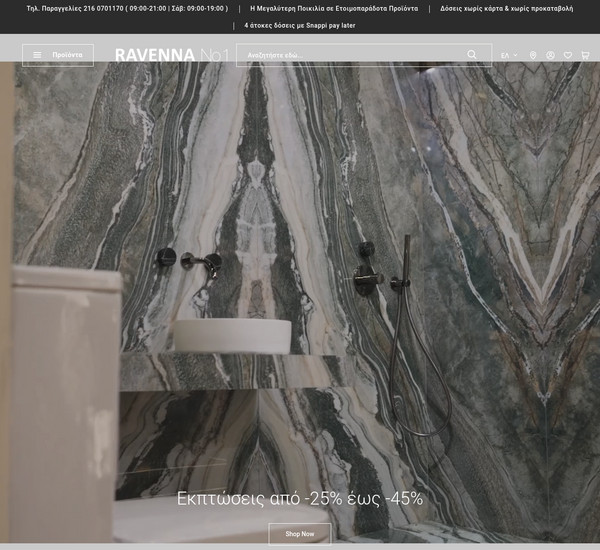Go to RAVENNA No1 home logo
The image size is (600, 550).
tap(171, 55)
